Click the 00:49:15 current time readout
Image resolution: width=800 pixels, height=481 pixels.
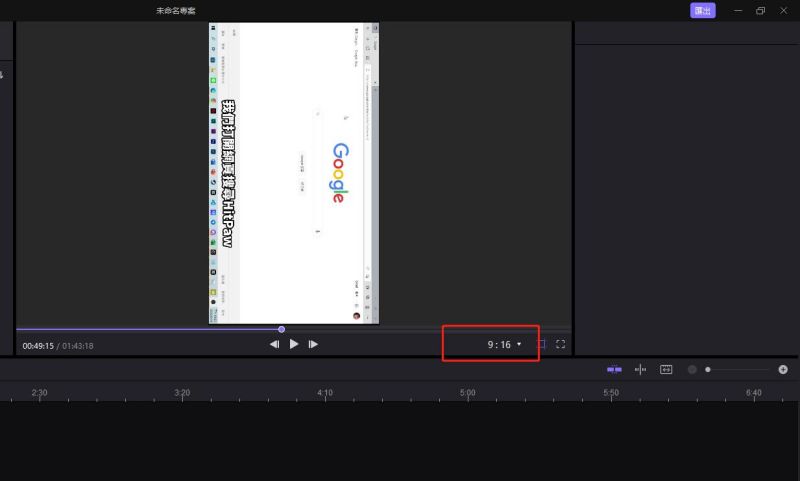pyautogui.click(x=38, y=346)
